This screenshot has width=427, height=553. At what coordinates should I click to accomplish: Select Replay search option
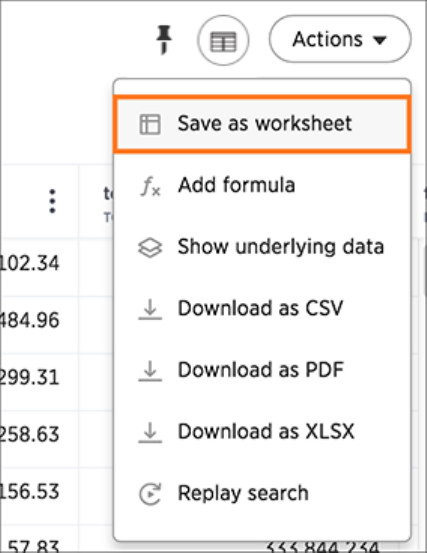point(262,493)
